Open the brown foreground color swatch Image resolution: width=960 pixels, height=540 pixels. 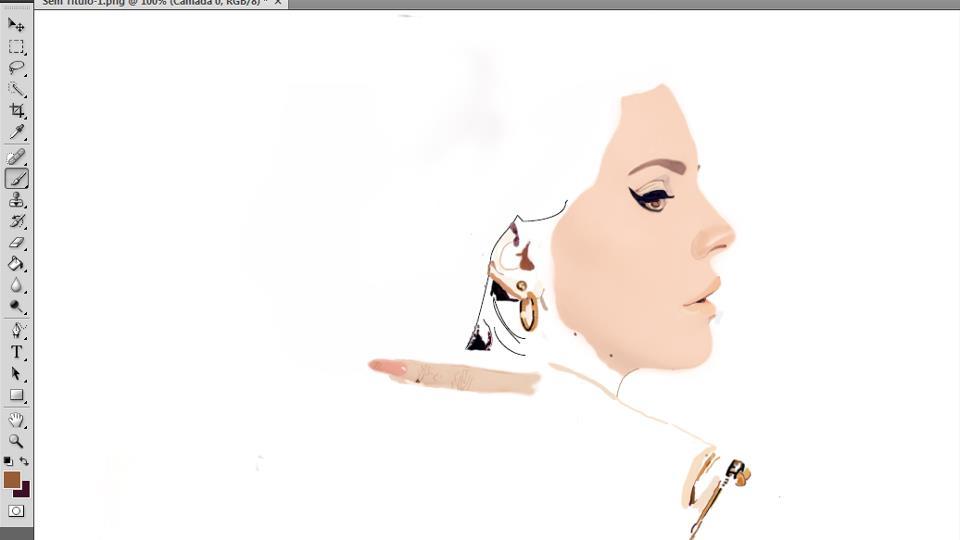pos(11,480)
